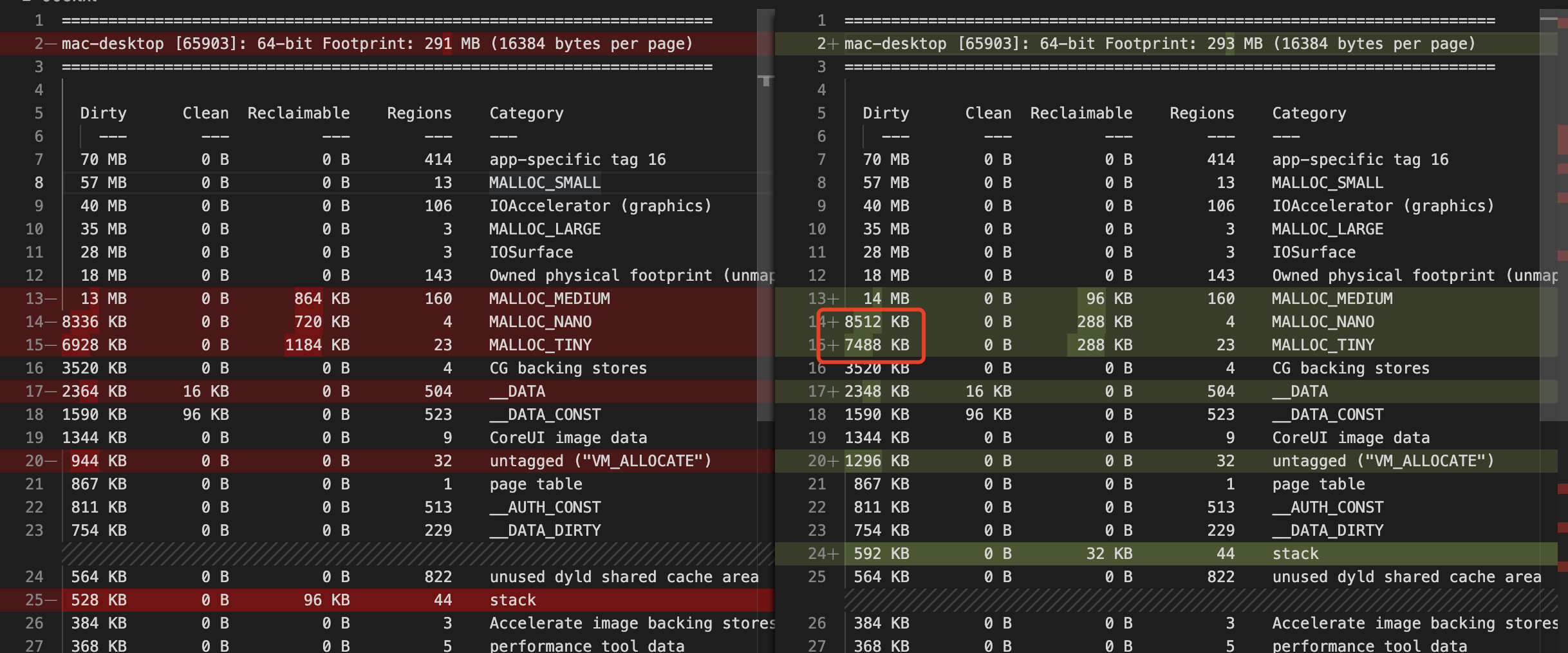This screenshot has height=653, width=1568.
Task: Click the 8512 KB value in right pane
Action: (x=877, y=322)
